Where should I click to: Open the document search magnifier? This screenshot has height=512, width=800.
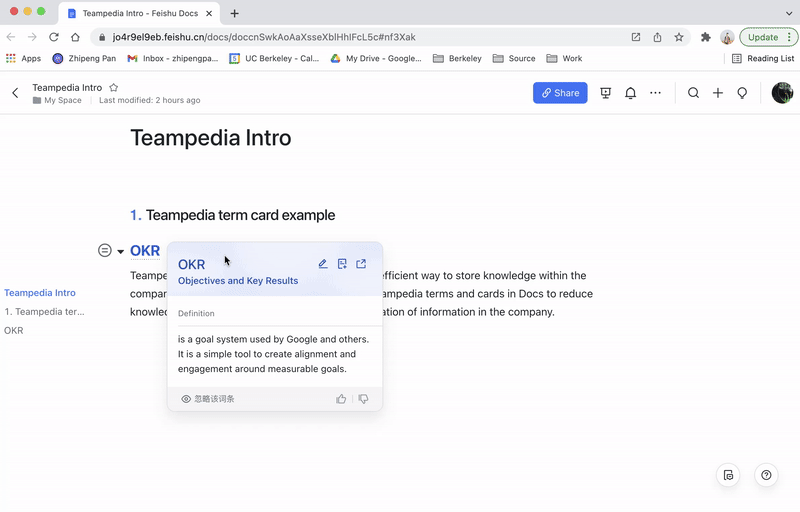(693, 93)
